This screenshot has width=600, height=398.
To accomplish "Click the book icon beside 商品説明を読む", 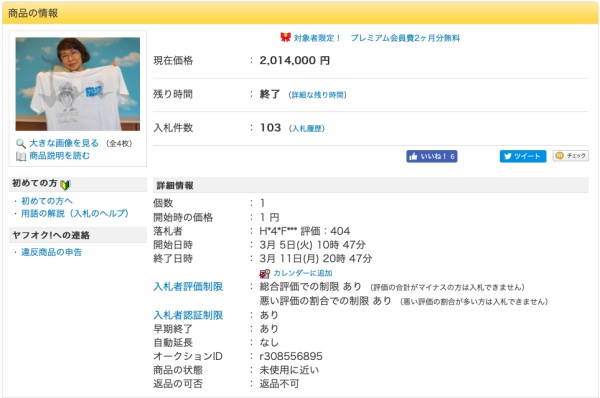I will pyautogui.click(x=21, y=156).
